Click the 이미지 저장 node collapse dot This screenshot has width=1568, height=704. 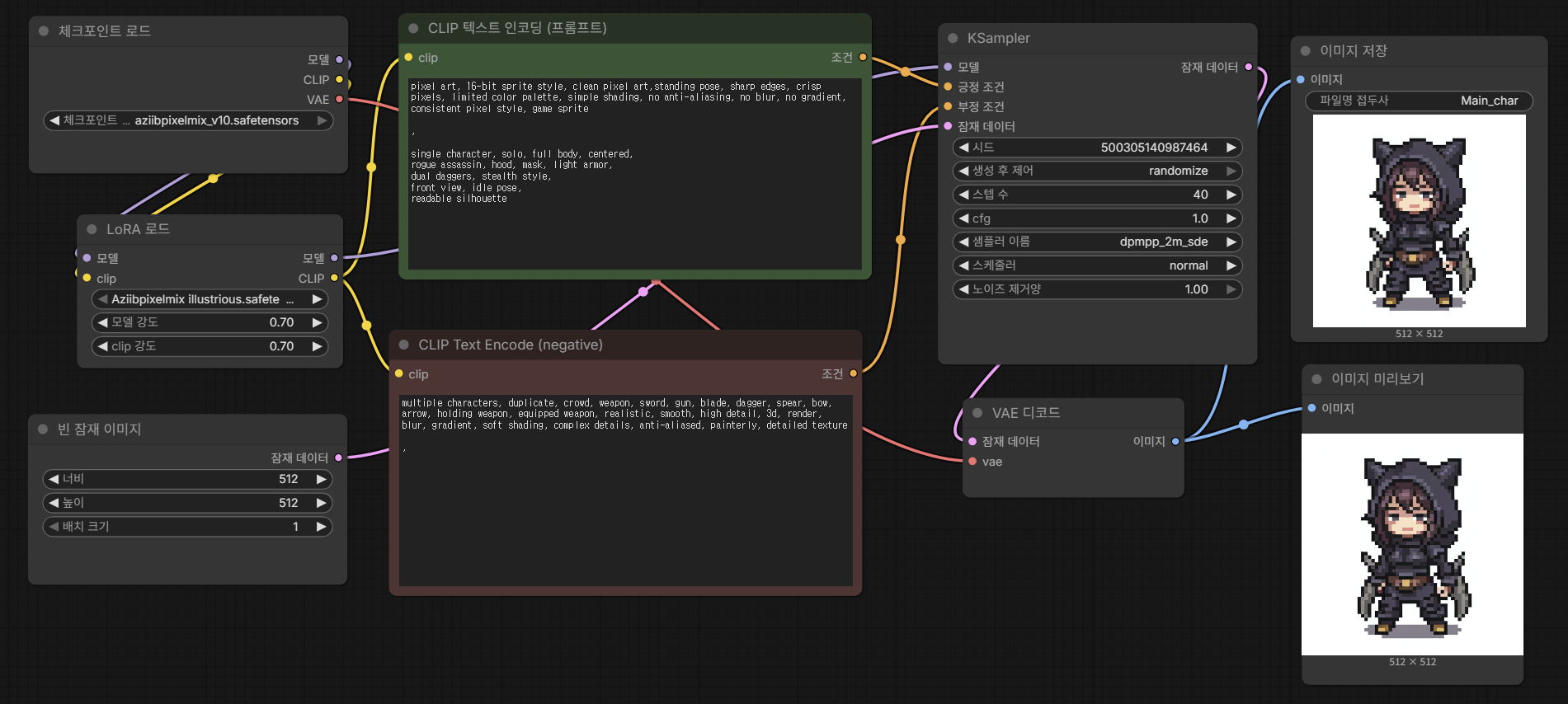[1305, 51]
